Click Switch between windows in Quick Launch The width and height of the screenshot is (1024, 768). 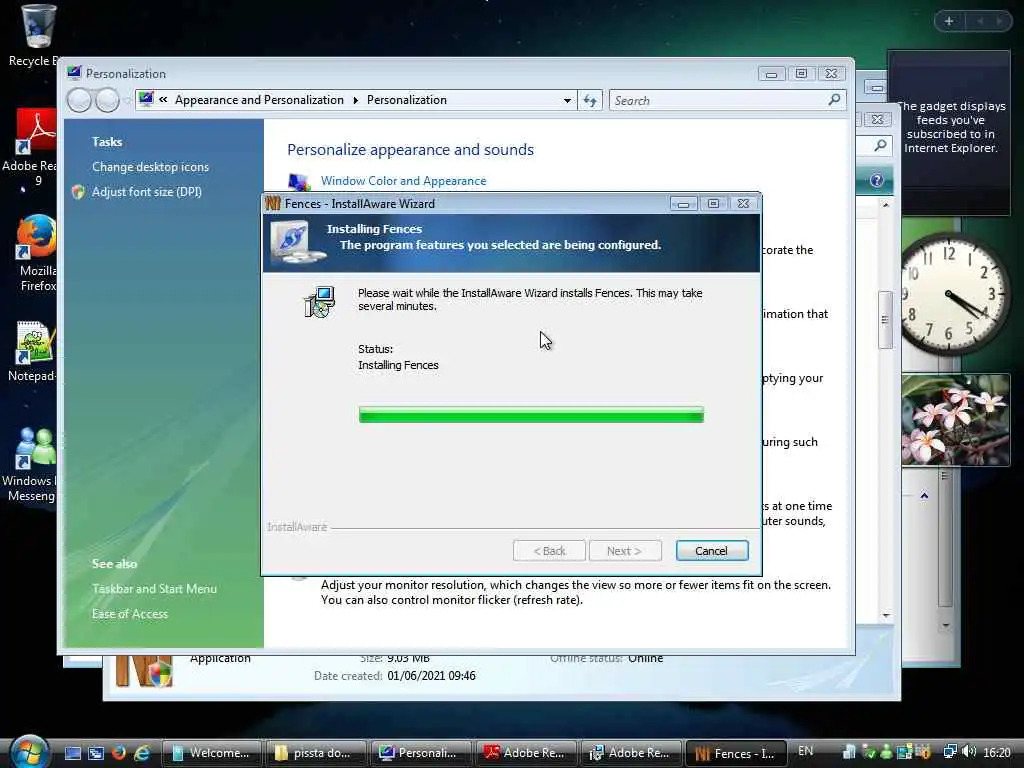coord(96,753)
